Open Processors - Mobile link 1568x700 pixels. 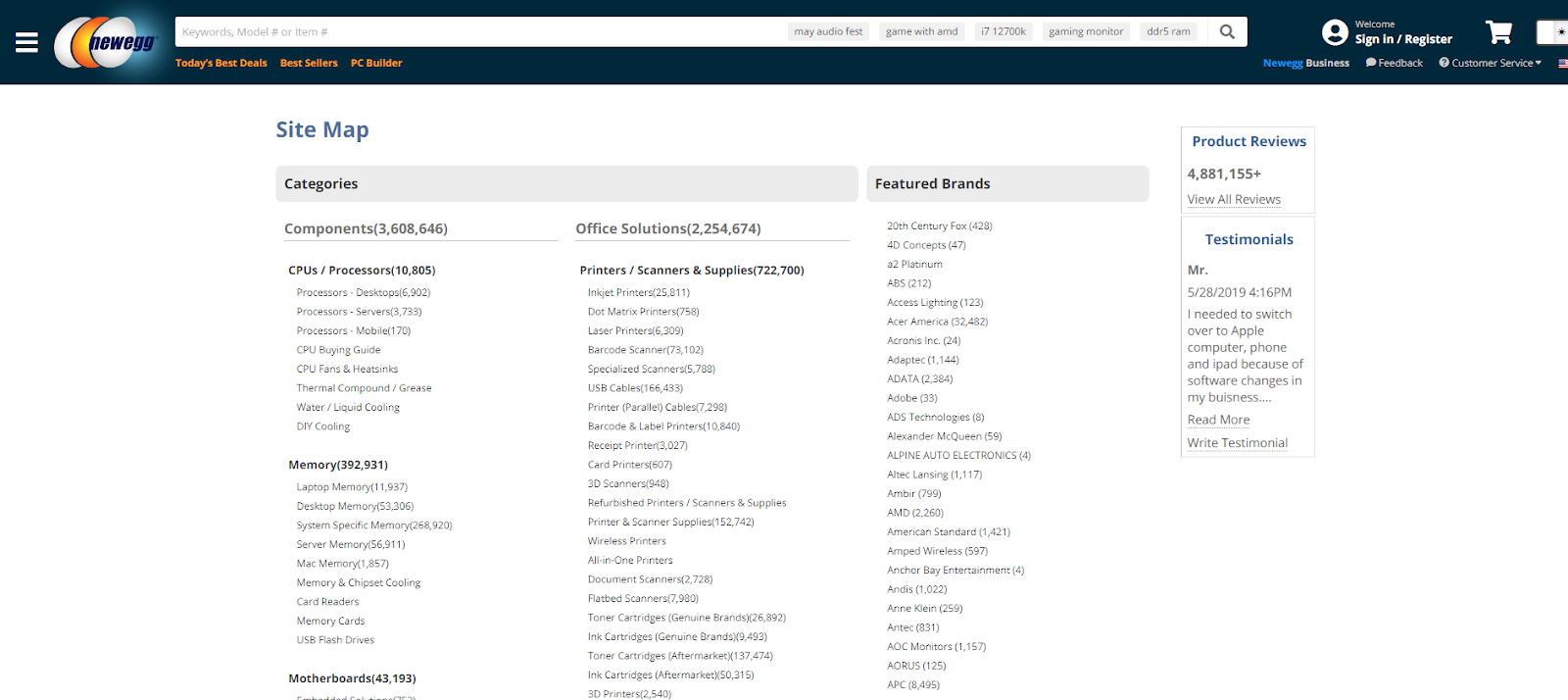point(354,330)
